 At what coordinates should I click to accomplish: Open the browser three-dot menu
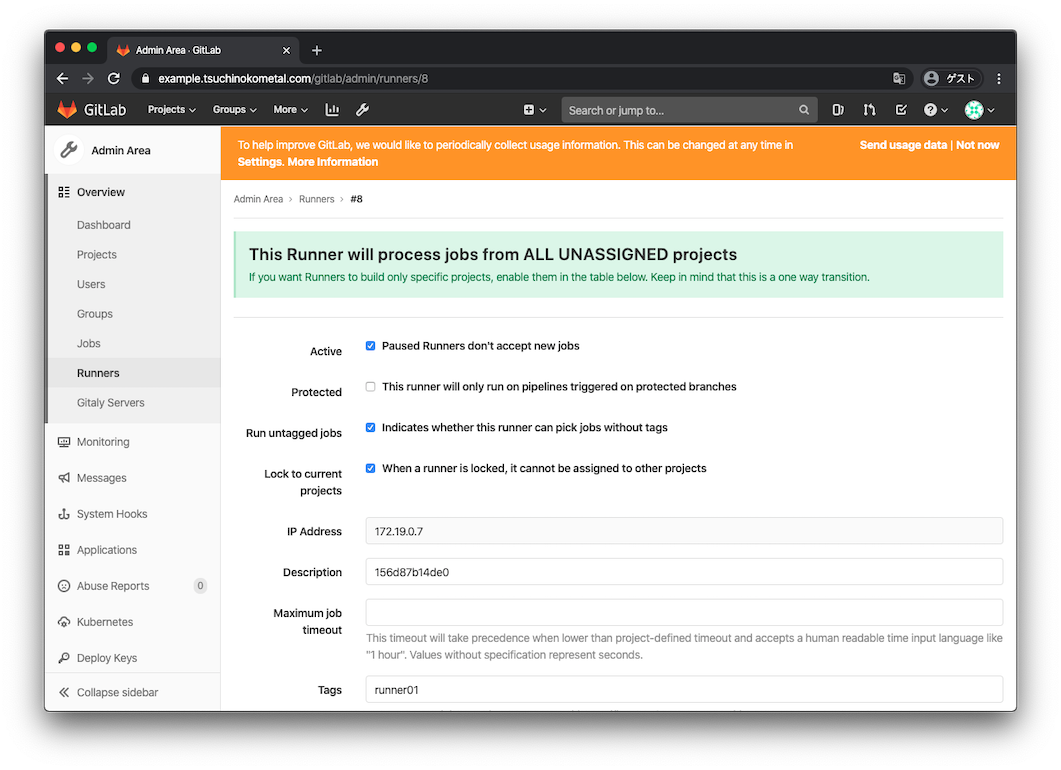click(x=999, y=78)
